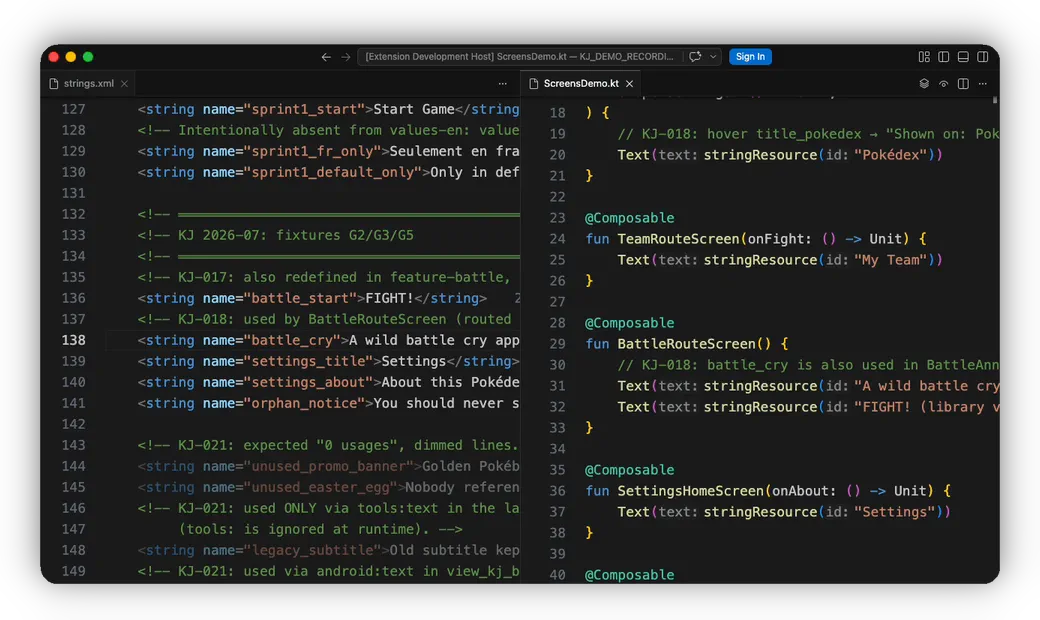
Task: Close the strings.xml tab
Action: pyautogui.click(x=124, y=84)
